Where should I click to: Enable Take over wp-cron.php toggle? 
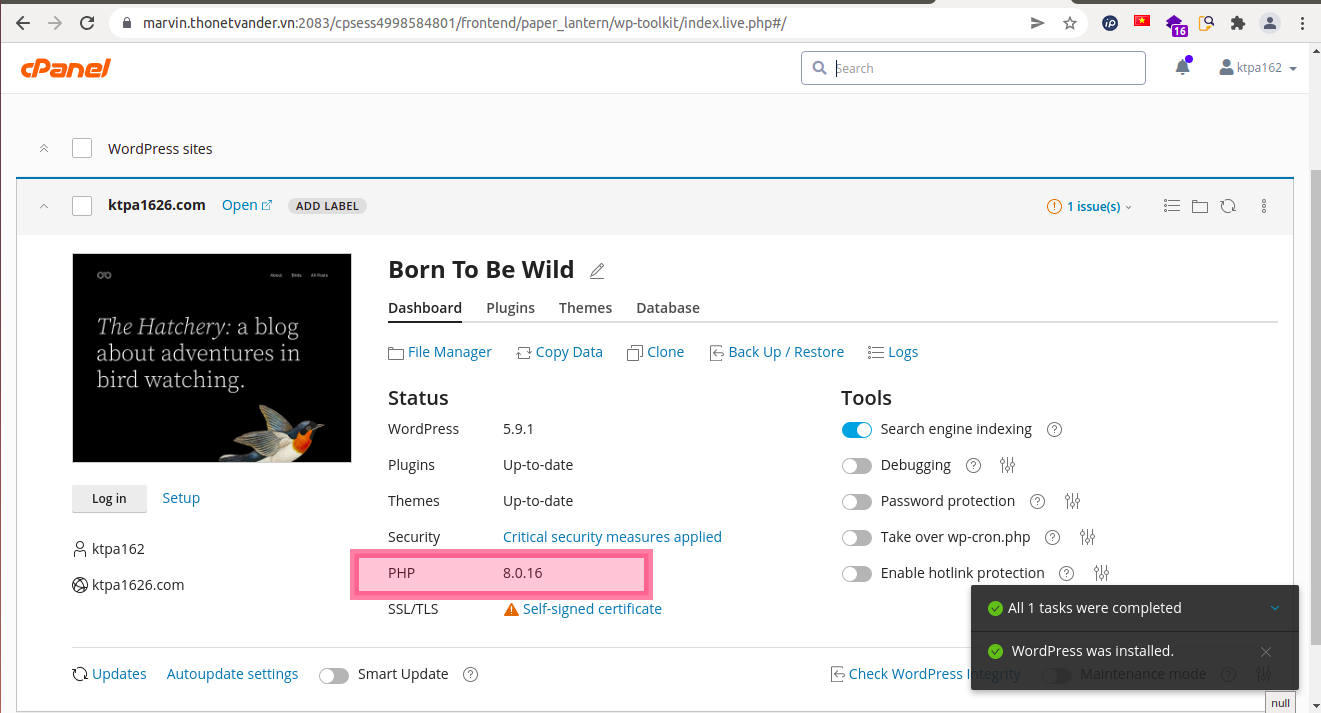[x=857, y=538]
